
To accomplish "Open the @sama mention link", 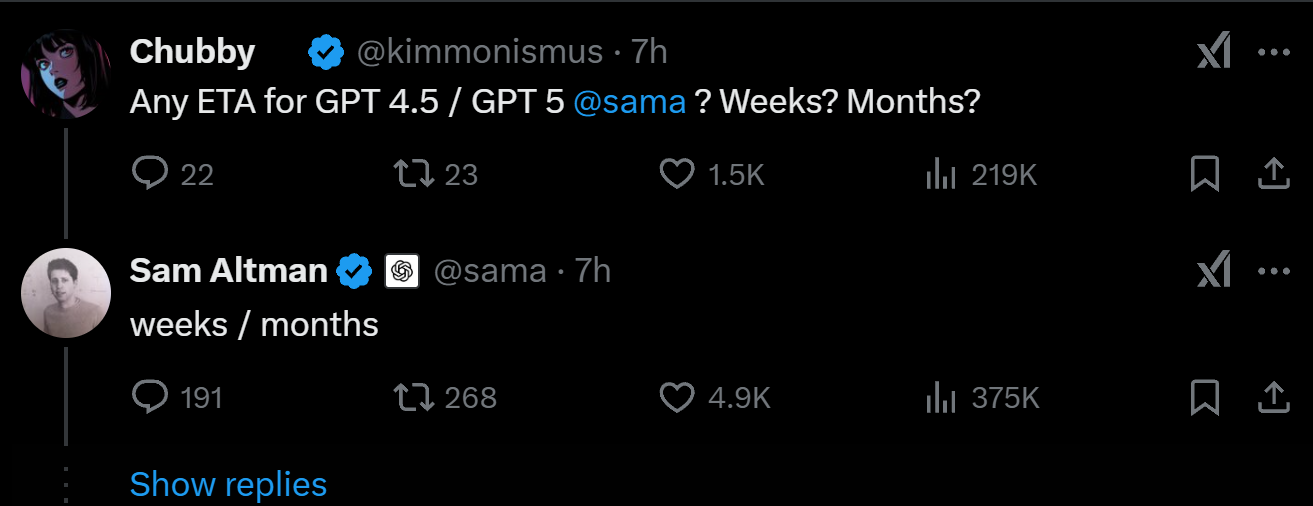I will click(630, 103).
